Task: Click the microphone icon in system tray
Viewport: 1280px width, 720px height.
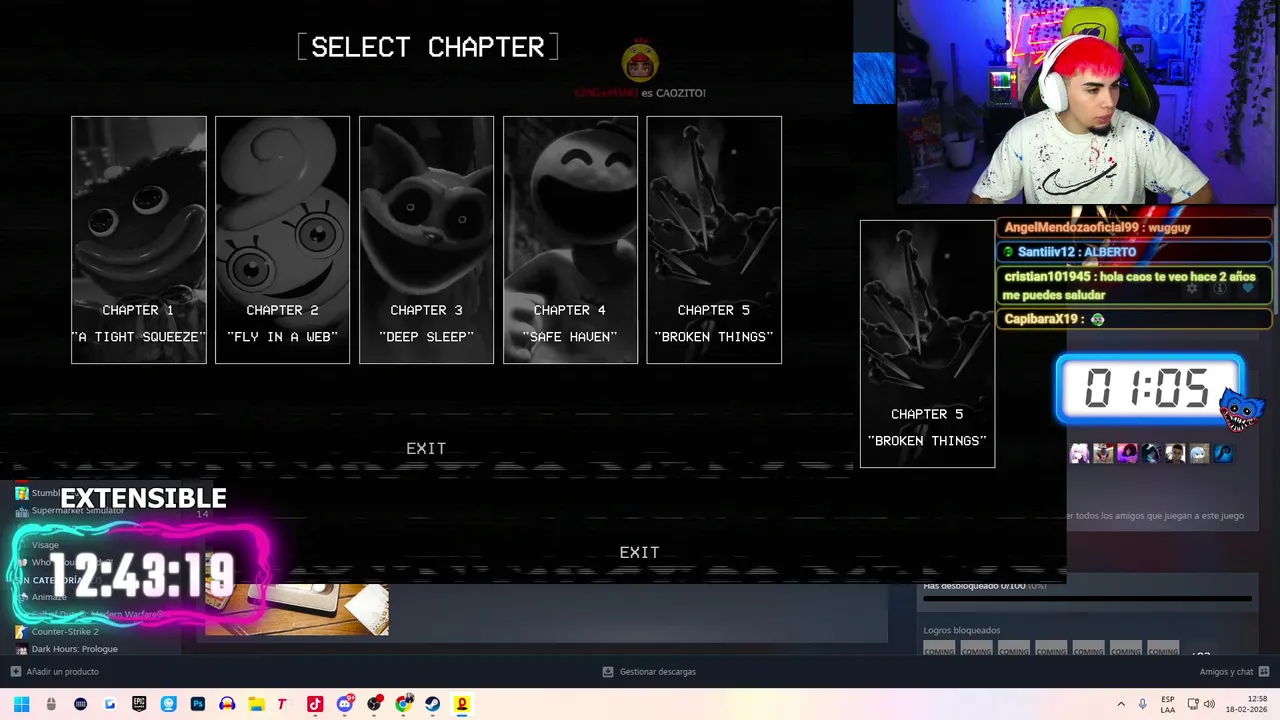Action: [x=1143, y=704]
